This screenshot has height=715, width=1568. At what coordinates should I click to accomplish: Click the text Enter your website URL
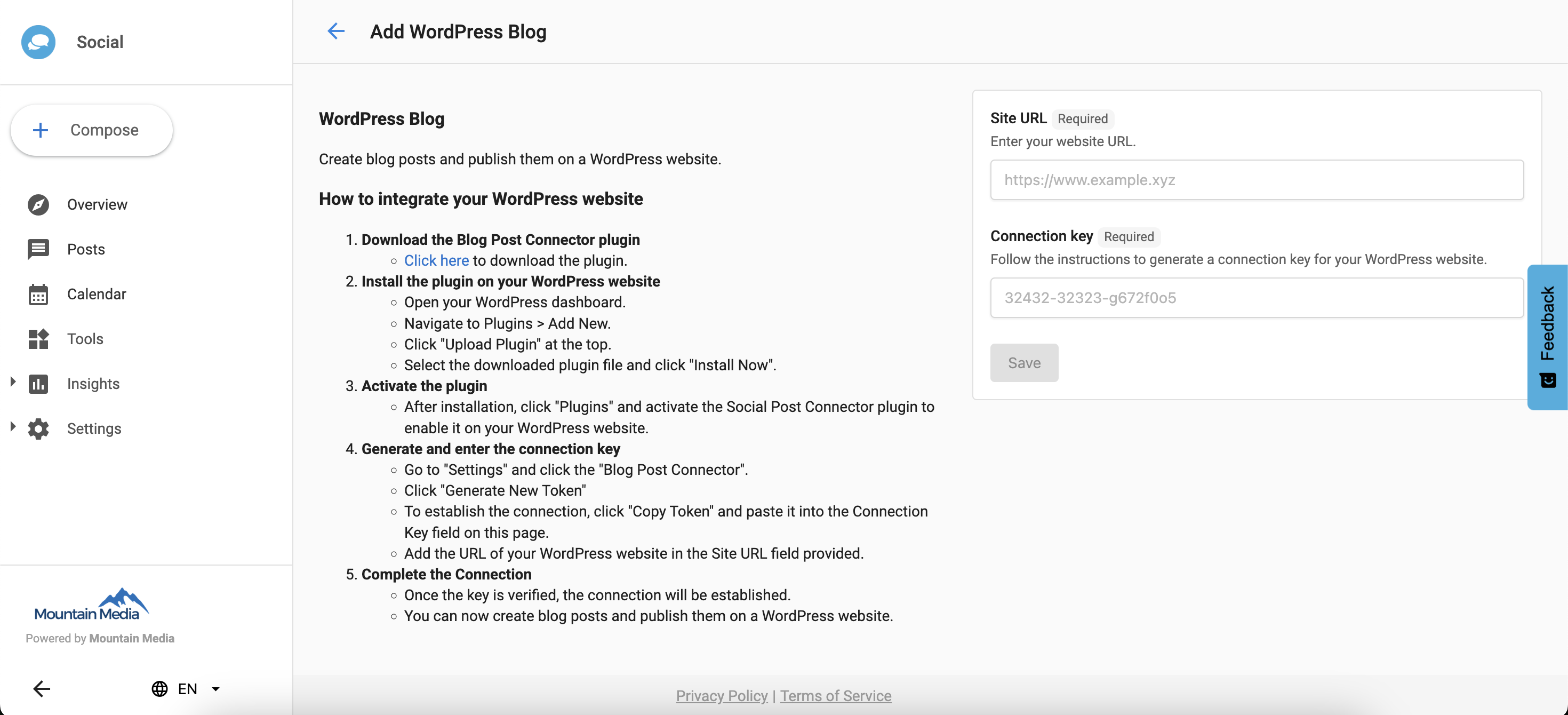pyautogui.click(x=1063, y=141)
